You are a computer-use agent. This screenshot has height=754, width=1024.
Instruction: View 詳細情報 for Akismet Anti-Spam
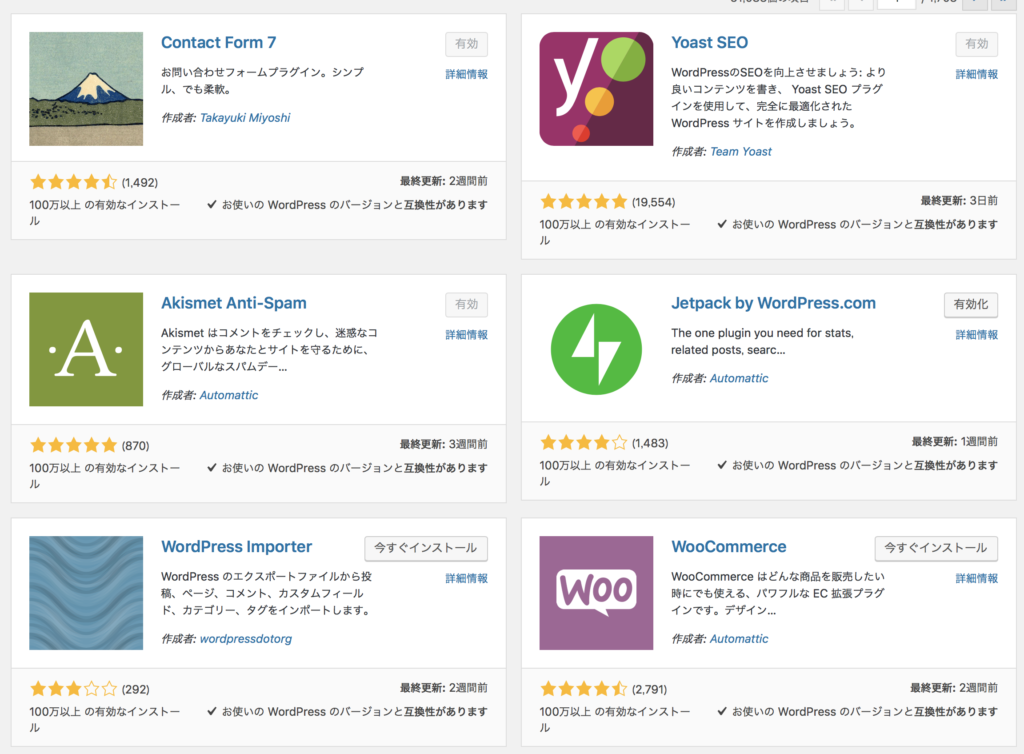coord(466,334)
